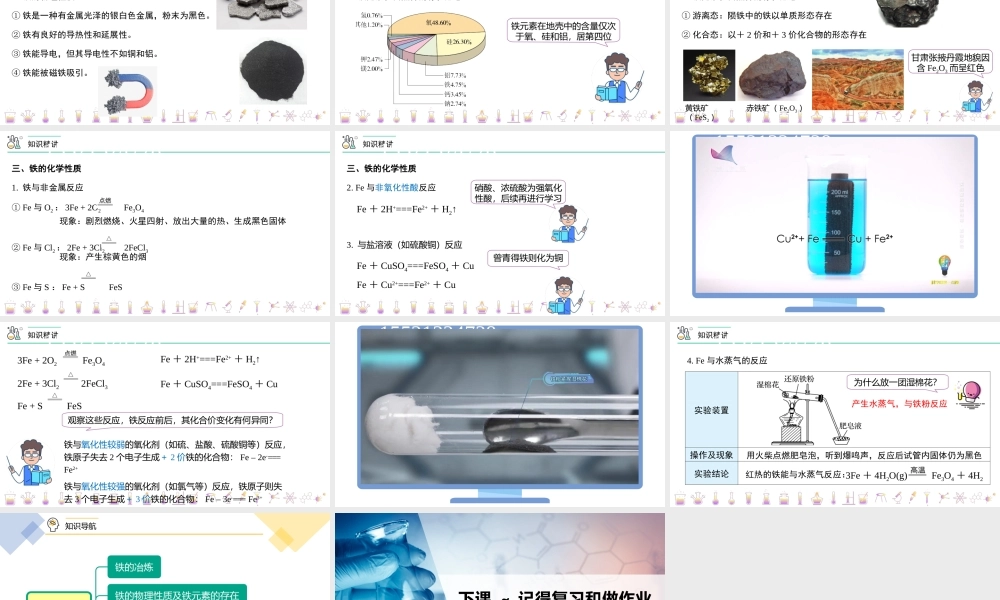1000x600 pixels.
Task: Select the crust element pie chart
Action: 436,38
